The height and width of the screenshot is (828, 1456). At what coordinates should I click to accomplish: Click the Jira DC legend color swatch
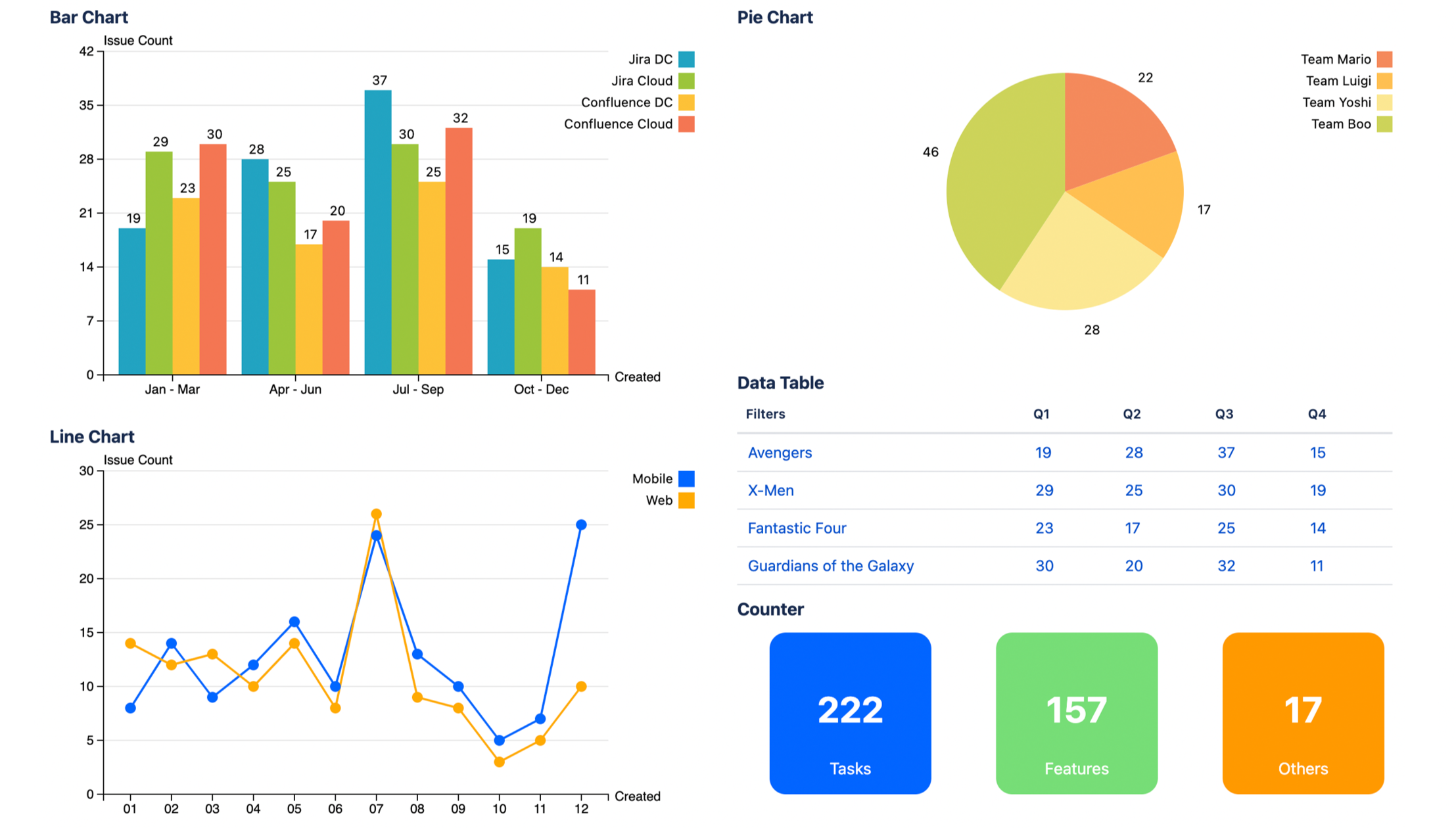(686, 59)
